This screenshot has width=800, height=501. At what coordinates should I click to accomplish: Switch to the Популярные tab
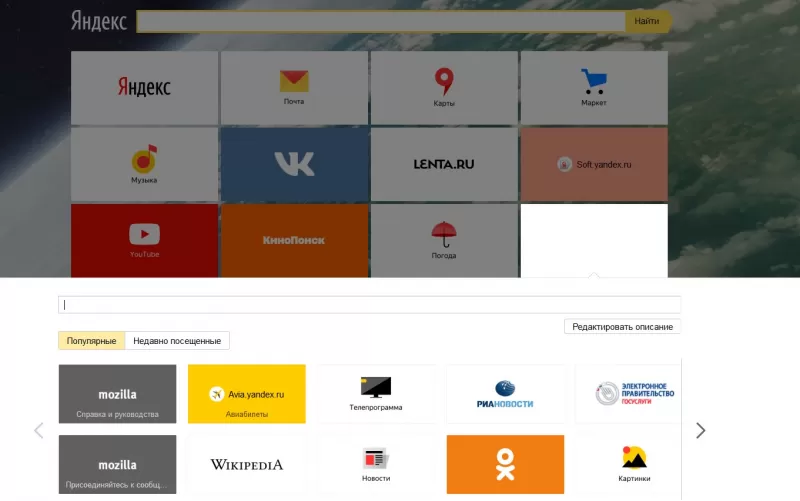(91, 341)
